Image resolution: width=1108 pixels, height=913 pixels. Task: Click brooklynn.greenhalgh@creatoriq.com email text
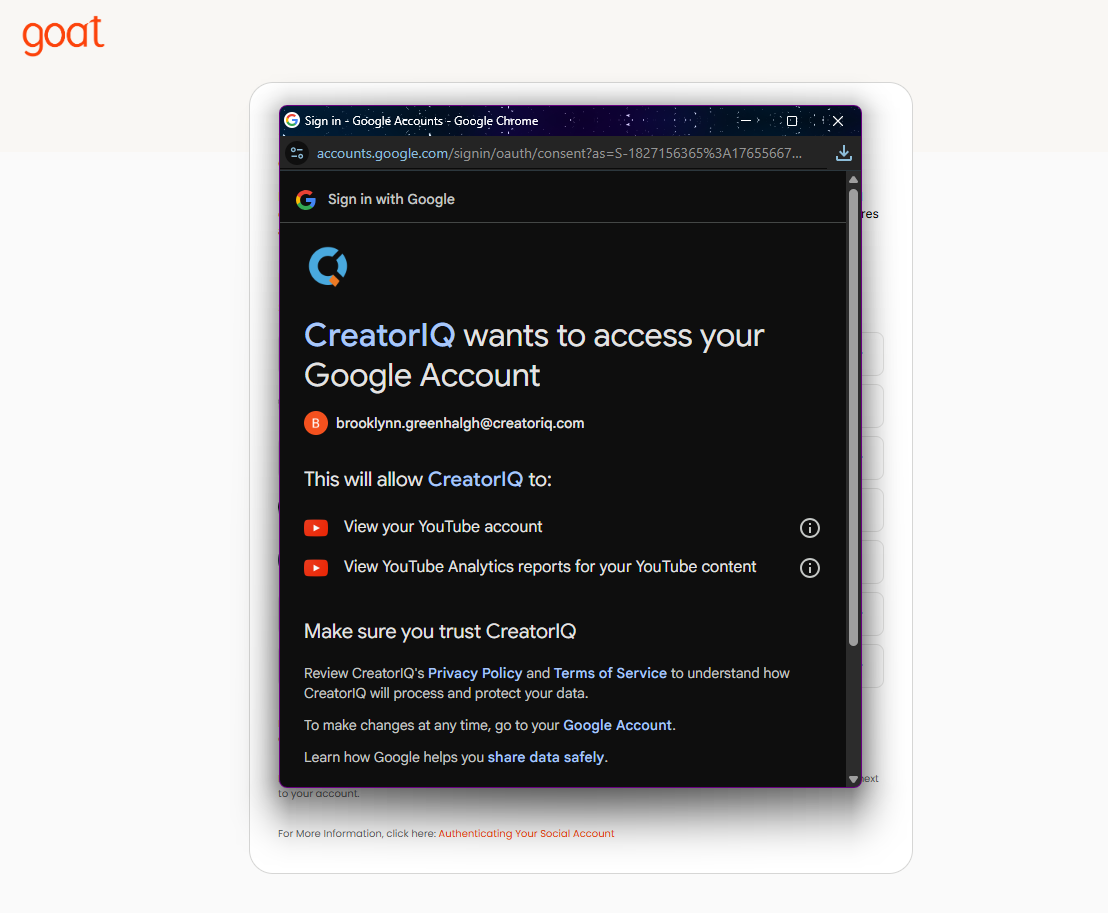(x=460, y=423)
